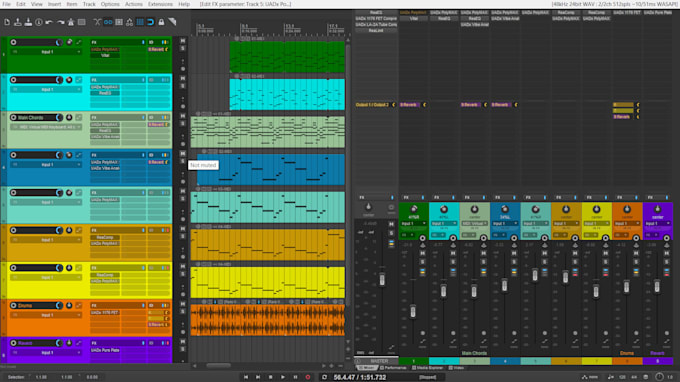The height and width of the screenshot is (382, 680).
Task: Click Go to start in transport bar
Action: coord(246,377)
